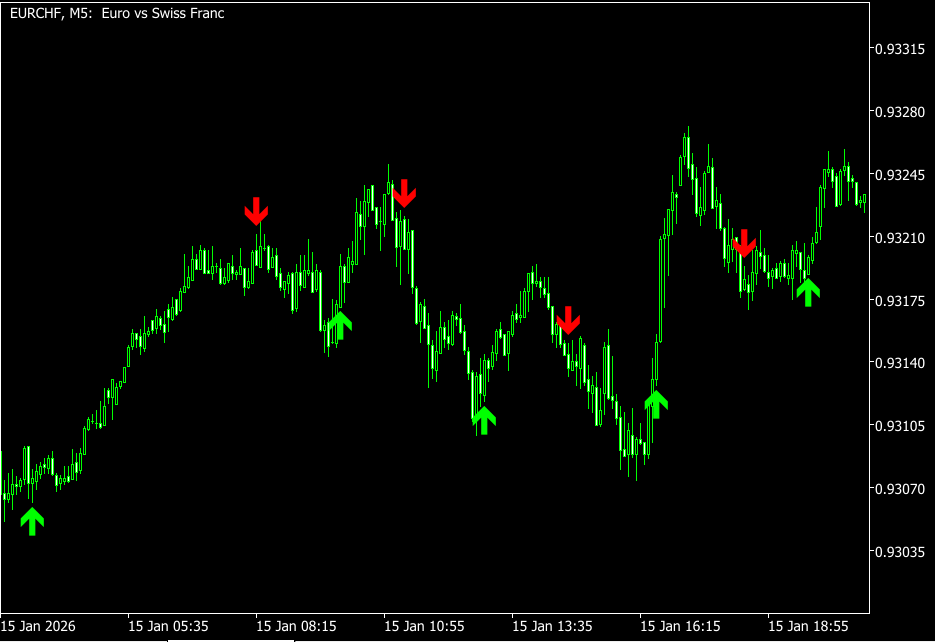
Task: Select the green up arrow just after 16:15
Action: [656, 405]
